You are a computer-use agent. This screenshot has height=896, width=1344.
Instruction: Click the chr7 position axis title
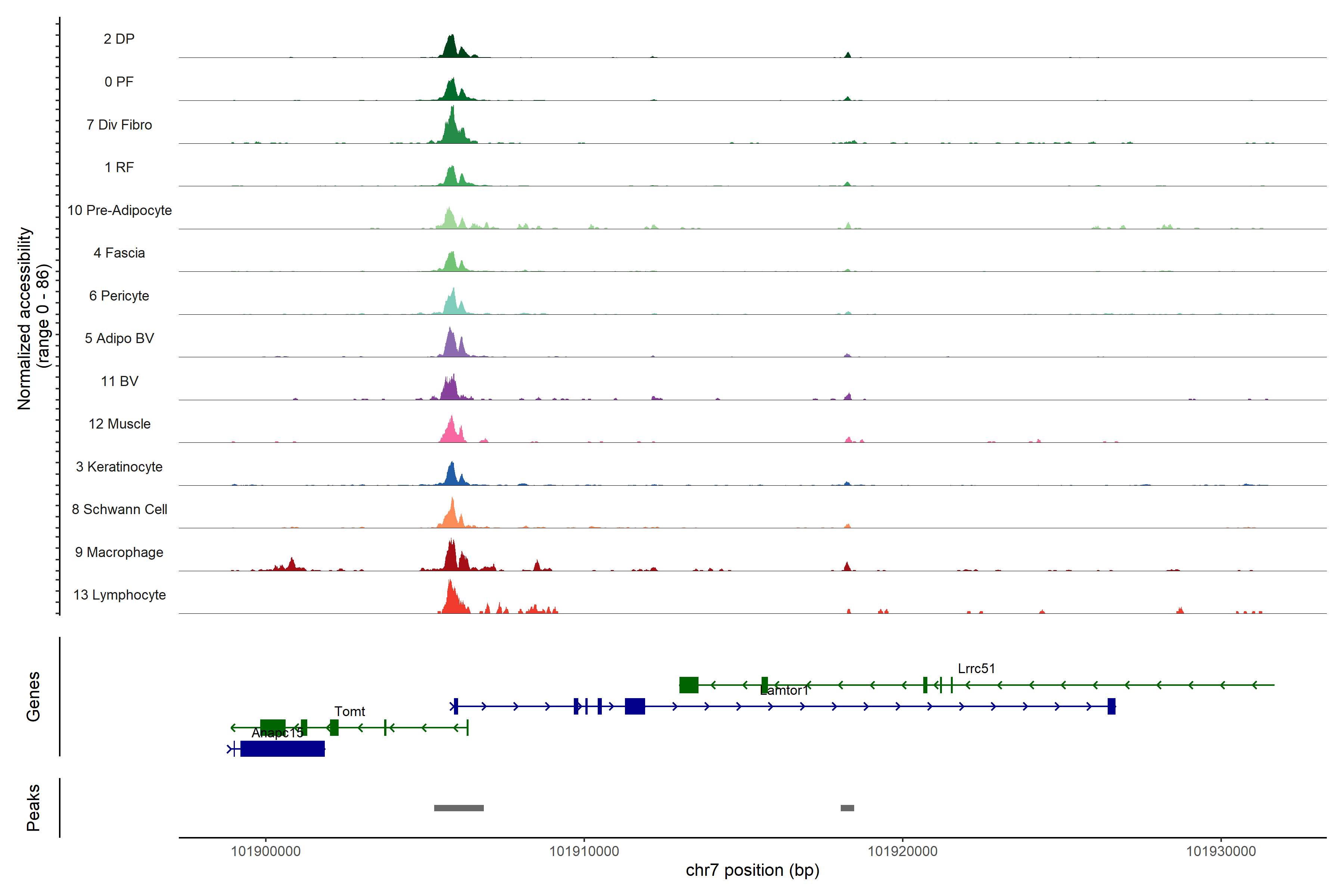pyautogui.click(x=752, y=870)
